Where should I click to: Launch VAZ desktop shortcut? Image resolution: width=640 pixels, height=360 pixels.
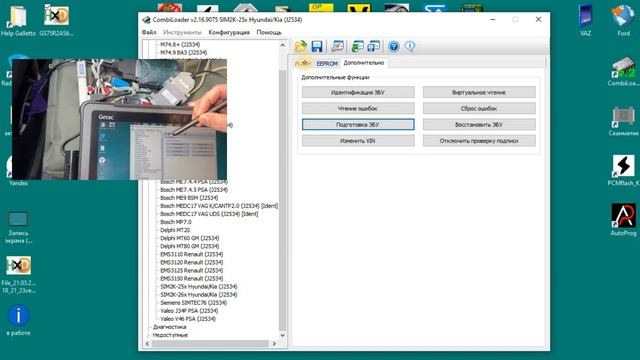[x=585, y=20]
